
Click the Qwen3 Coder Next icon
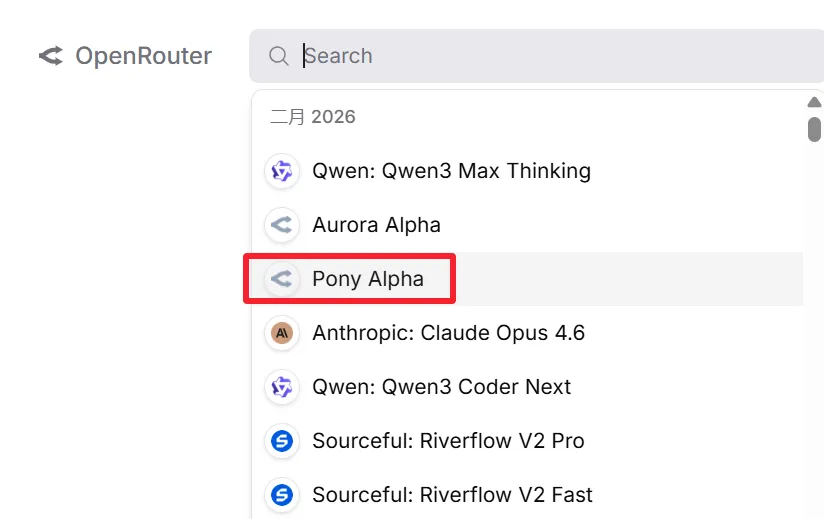point(282,387)
